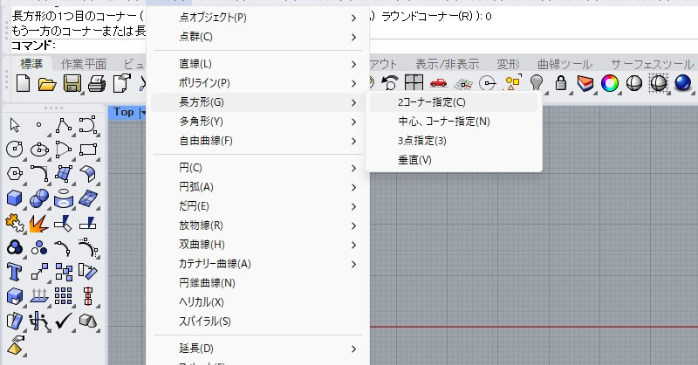This screenshot has height=365, width=698.
Task: Expand the 多角形(Y) submenu
Action: [x=257, y=122]
